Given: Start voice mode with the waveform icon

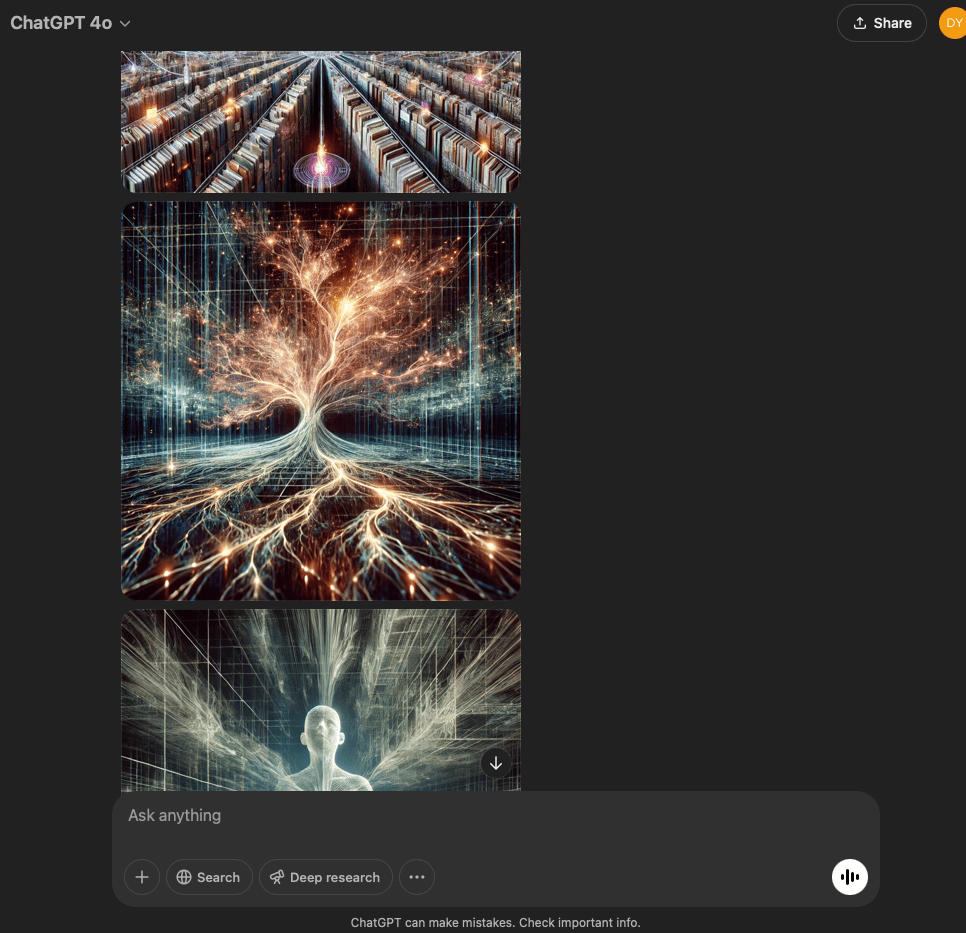Looking at the screenshot, I should [850, 877].
